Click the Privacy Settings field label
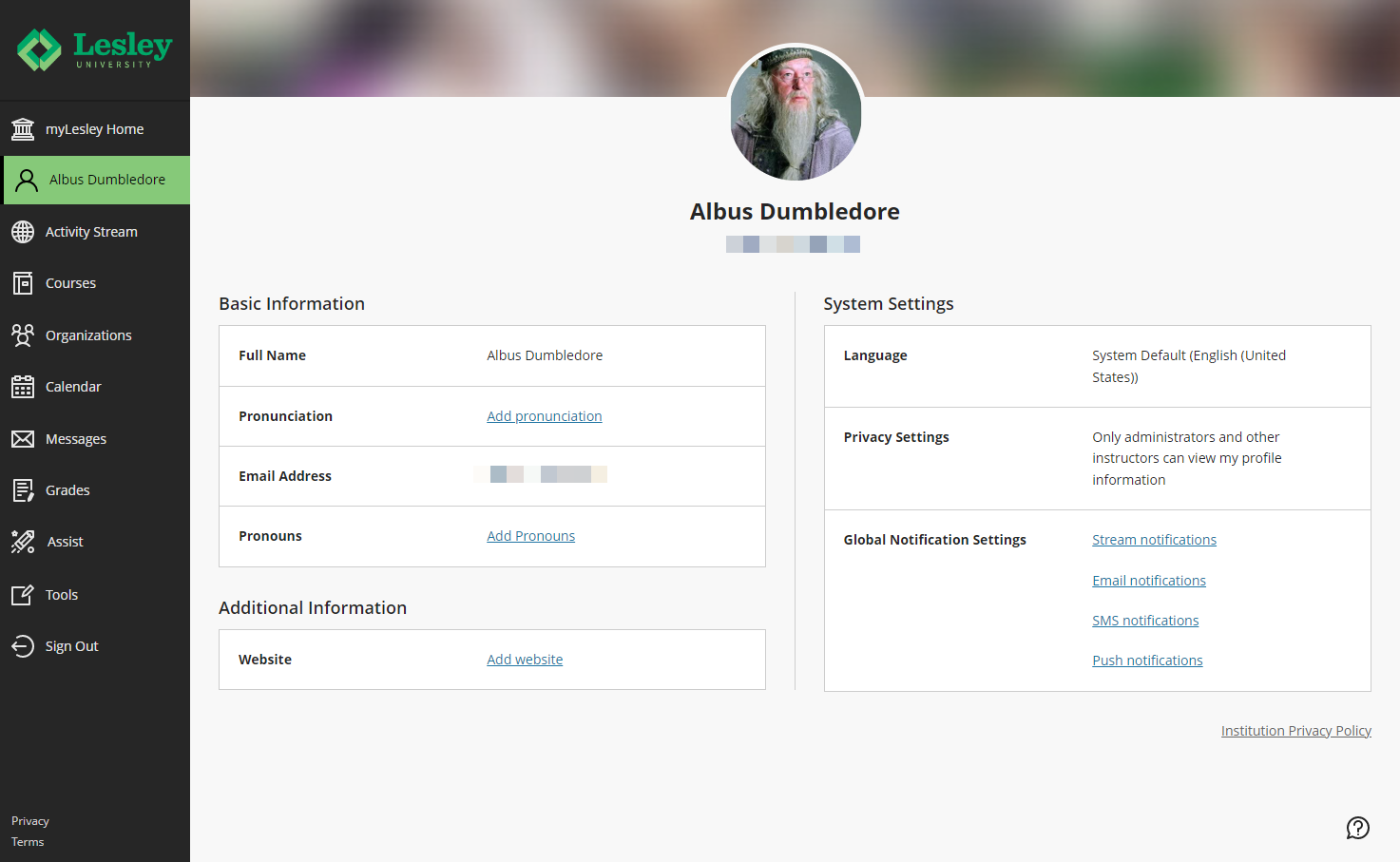1400x862 pixels. (896, 437)
